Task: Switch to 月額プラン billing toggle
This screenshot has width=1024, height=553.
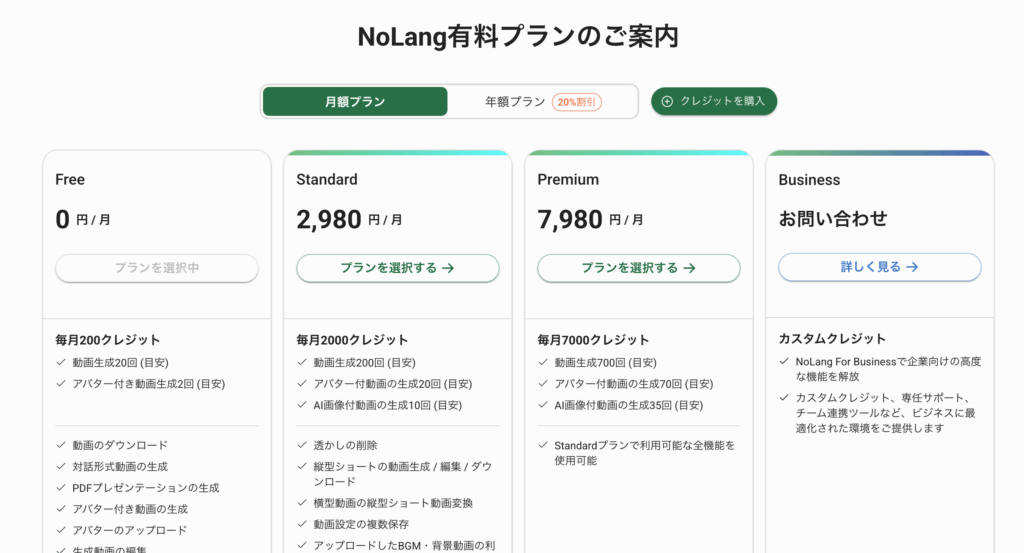Action: point(355,102)
